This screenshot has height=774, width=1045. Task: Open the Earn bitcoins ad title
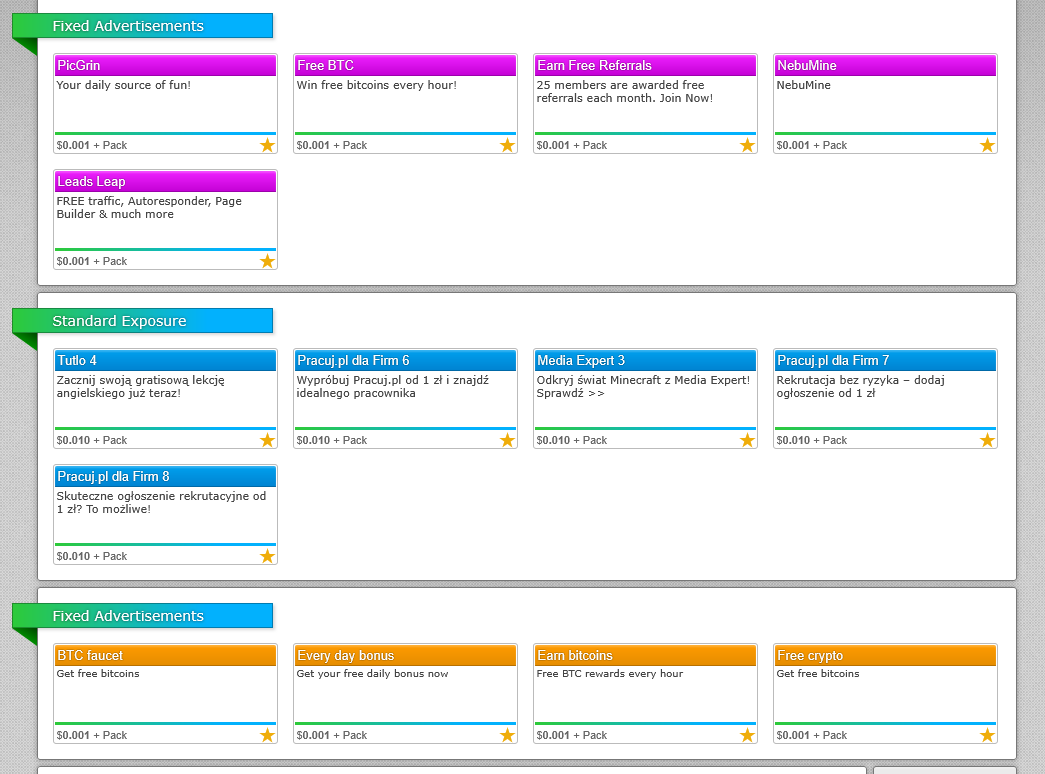[575, 656]
